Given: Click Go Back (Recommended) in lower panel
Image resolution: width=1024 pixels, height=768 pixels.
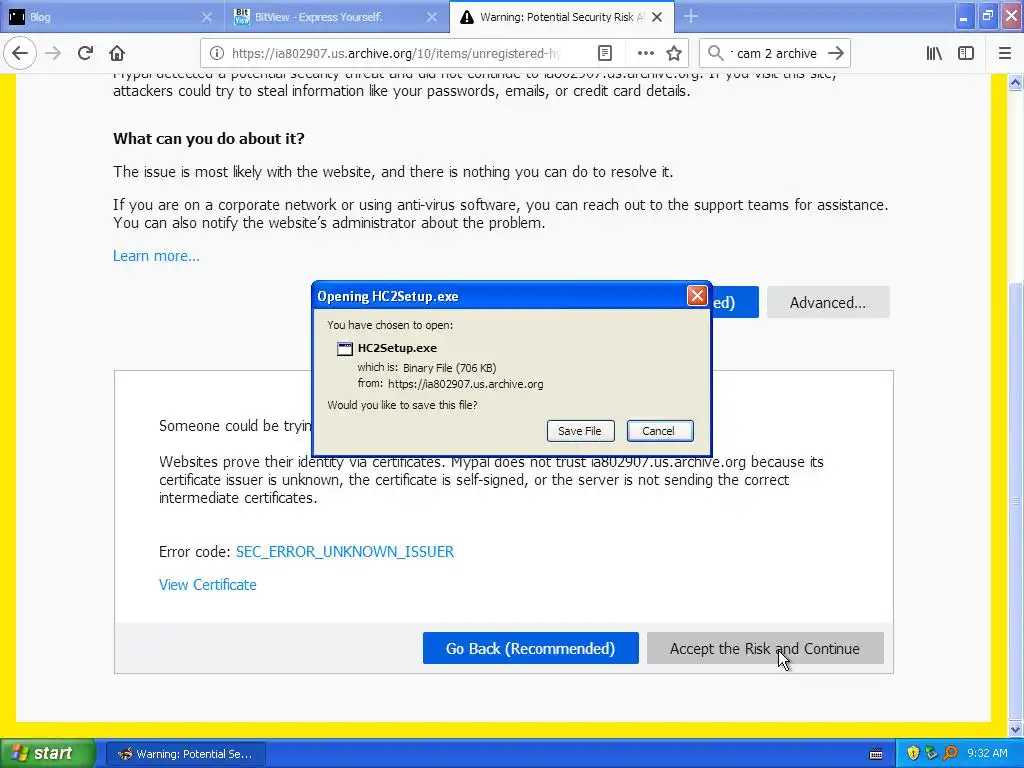Looking at the screenshot, I should (530, 648).
